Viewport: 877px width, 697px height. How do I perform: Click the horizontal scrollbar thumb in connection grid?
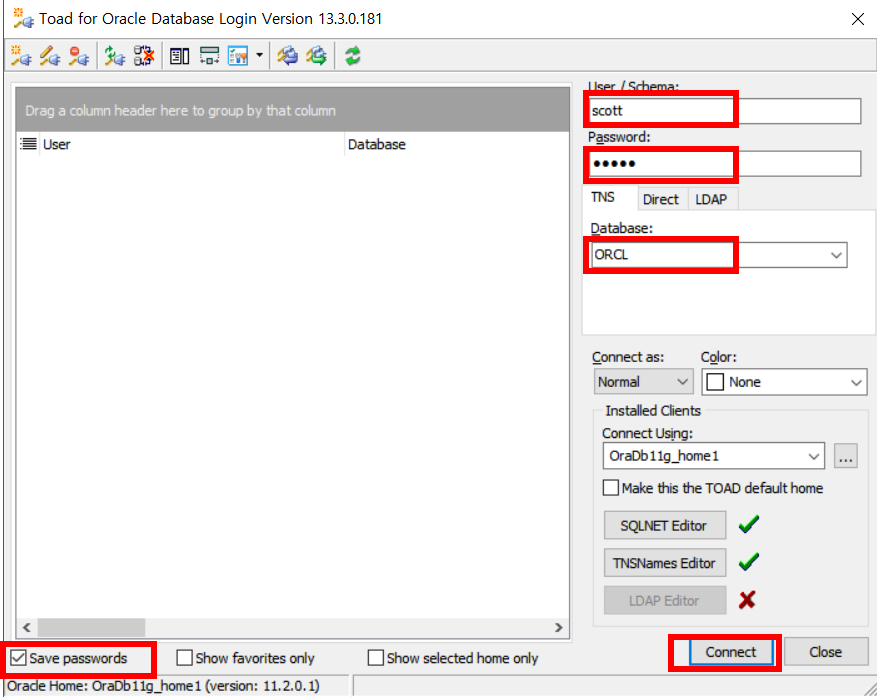pyautogui.click(x=91, y=628)
